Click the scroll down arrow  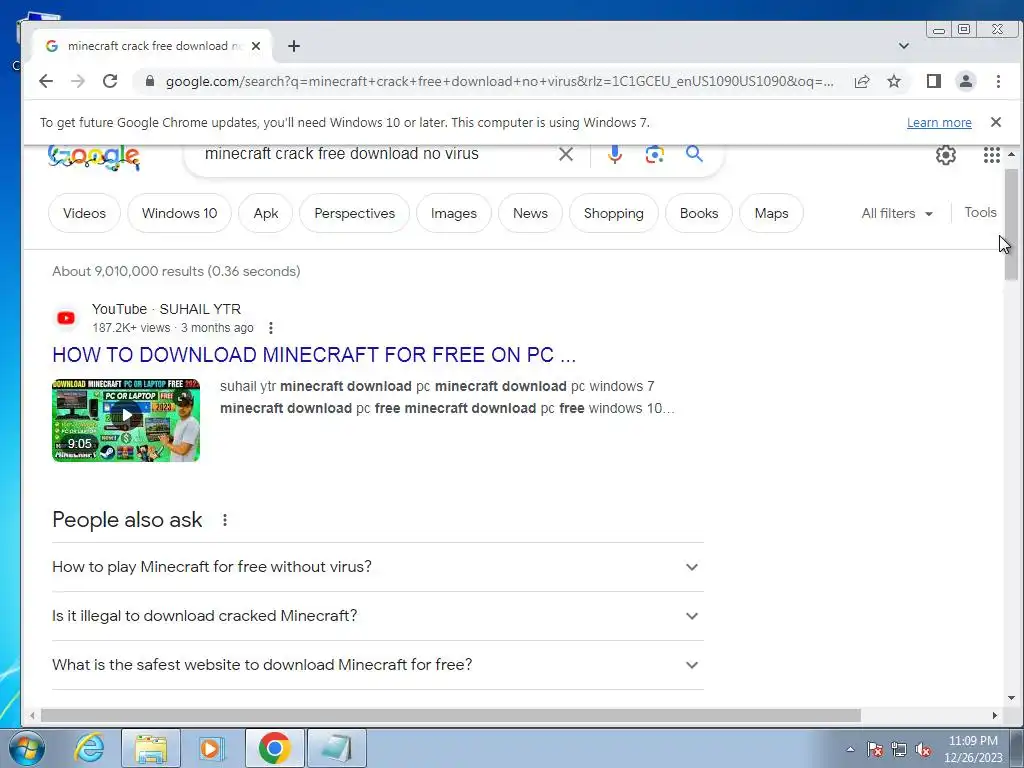point(1011,698)
